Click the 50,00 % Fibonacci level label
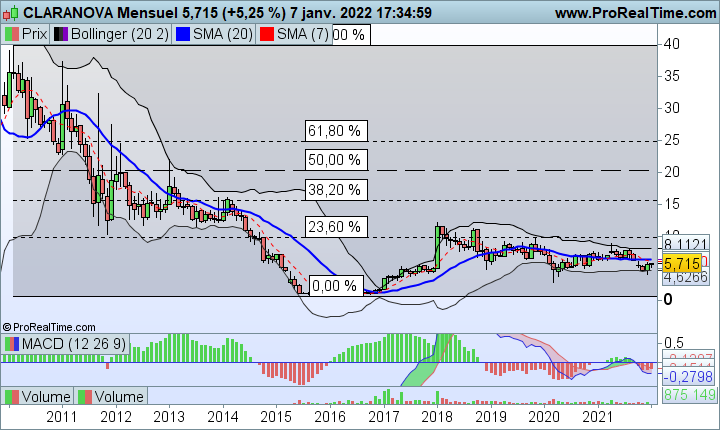 coord(336,160)
